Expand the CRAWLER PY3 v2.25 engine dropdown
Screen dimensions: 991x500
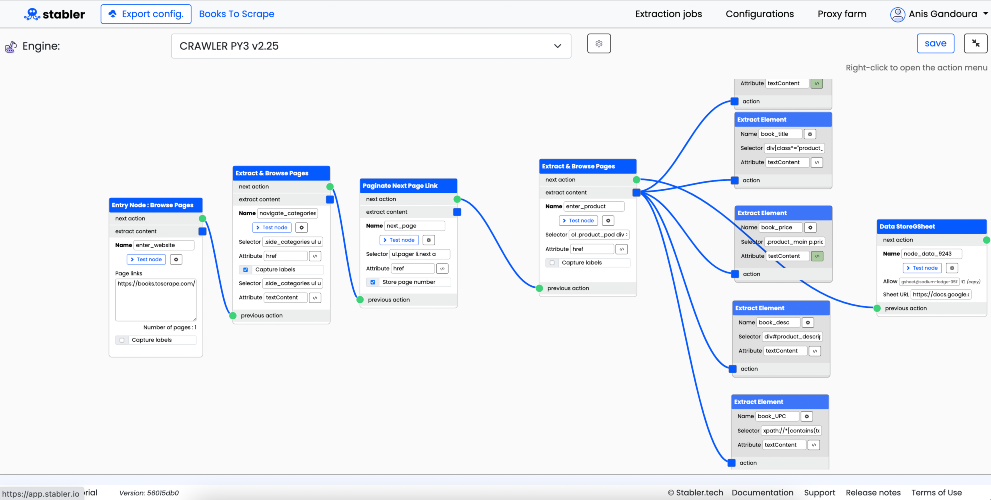pyautogui.click(x=371, y=46)
